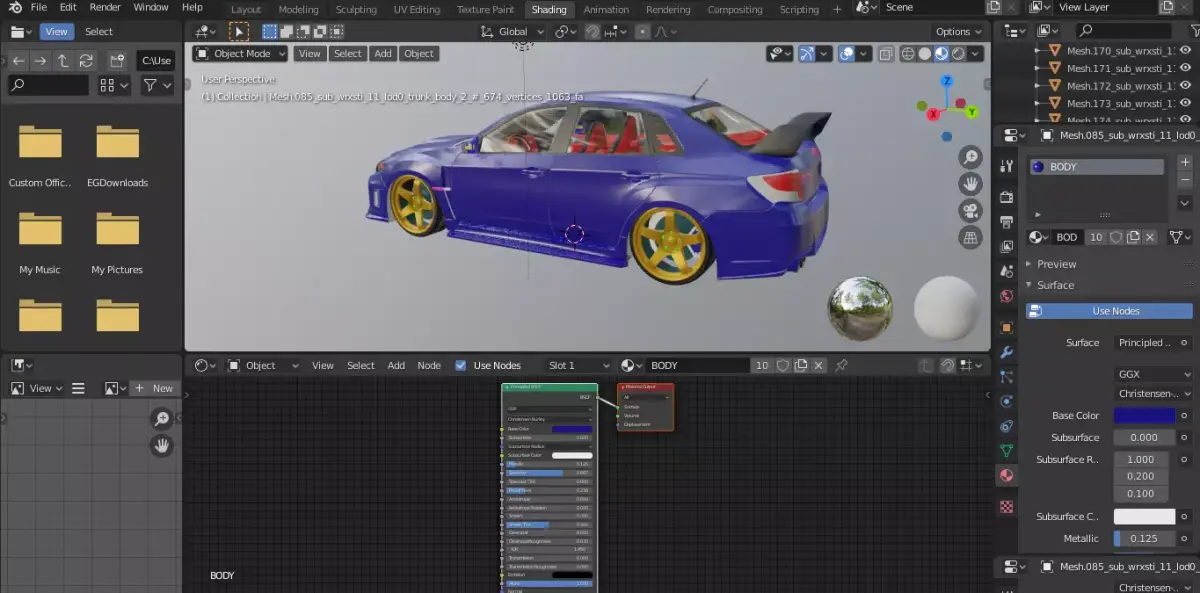
Task: Create new folder in file browser
Action: click(x=117, y=61)
